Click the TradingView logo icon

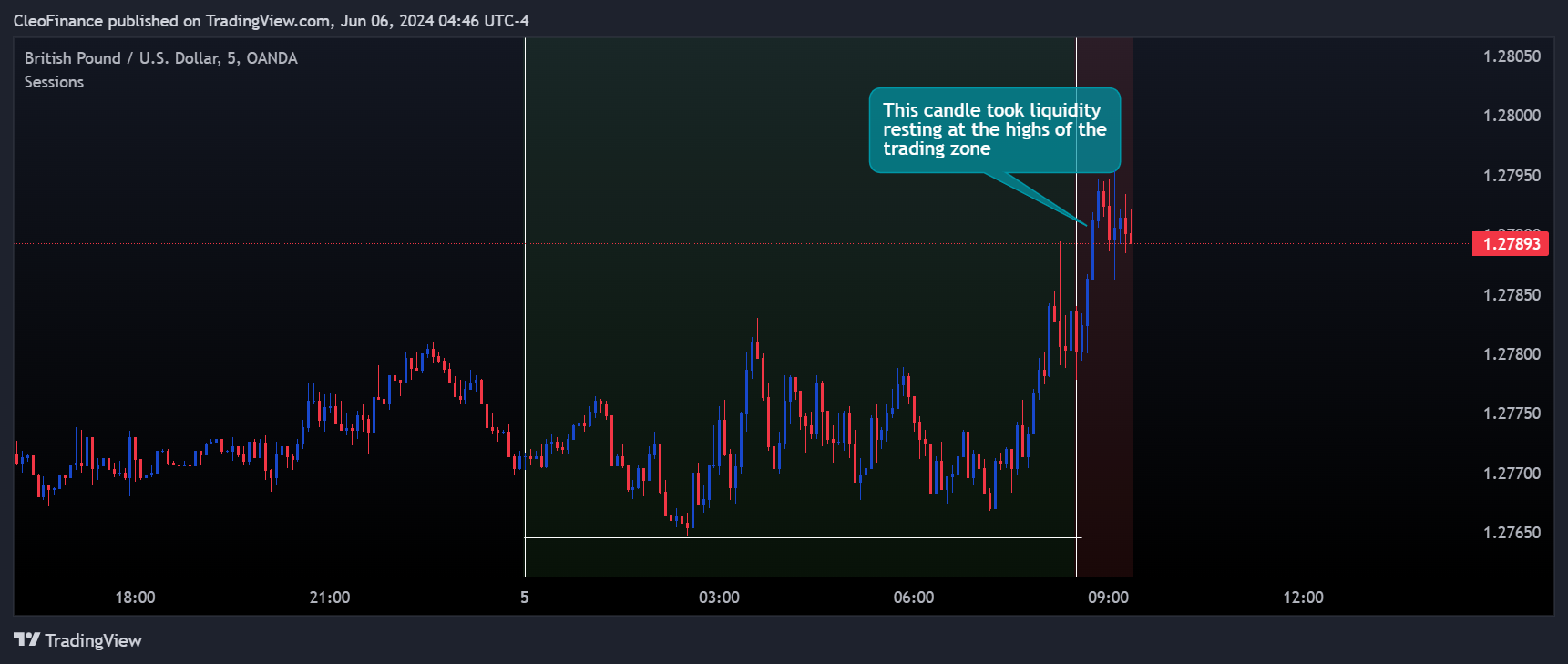point(27,639)
